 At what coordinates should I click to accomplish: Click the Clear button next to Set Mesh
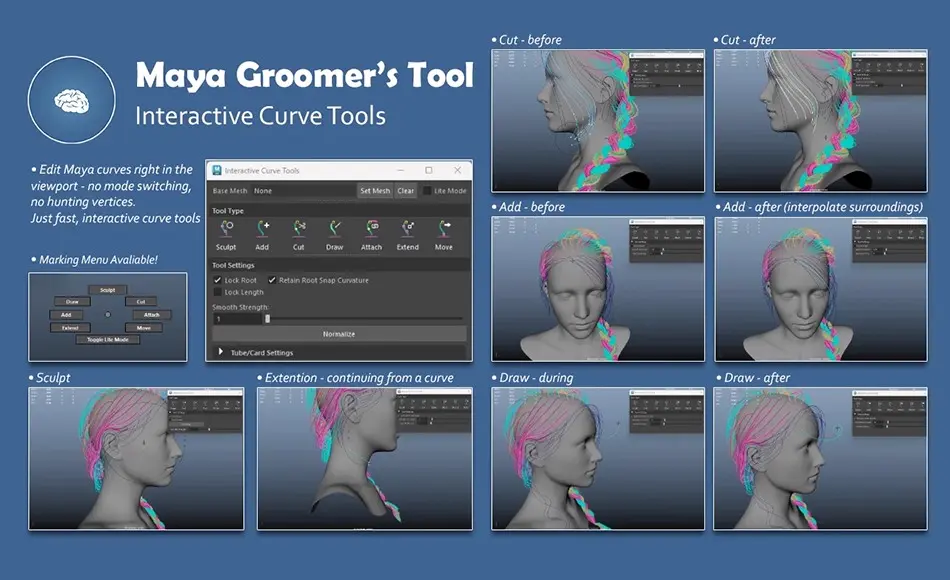[405, 191]
